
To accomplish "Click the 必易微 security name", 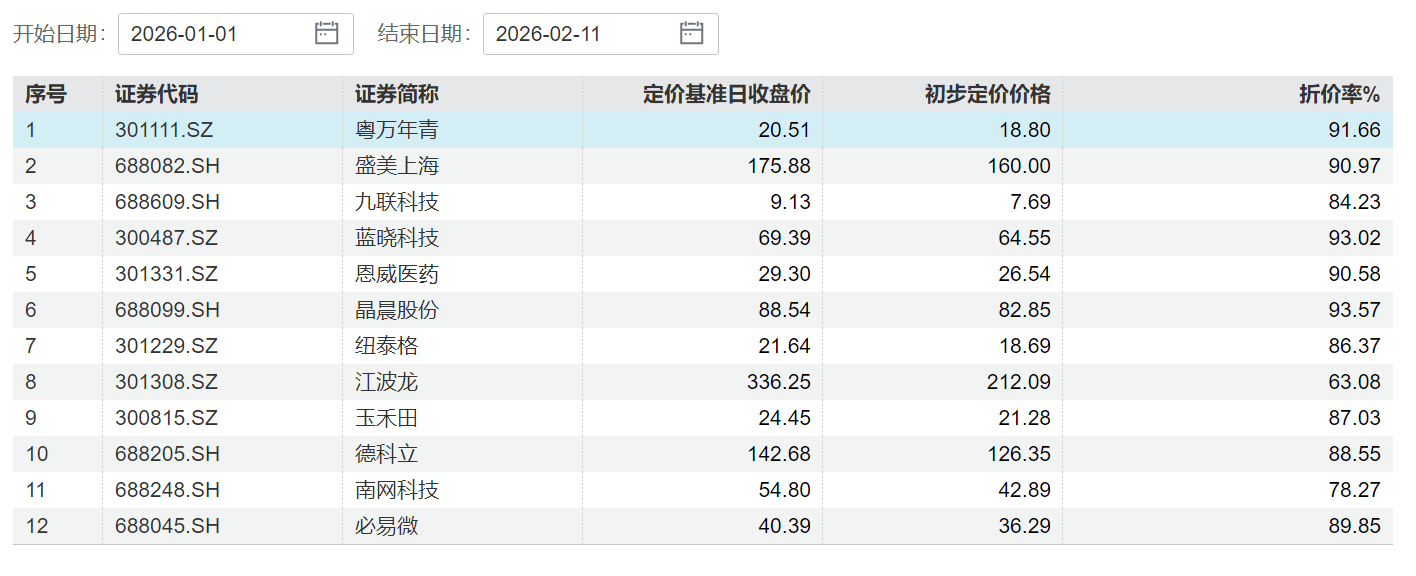I will (x=387, y=526).
